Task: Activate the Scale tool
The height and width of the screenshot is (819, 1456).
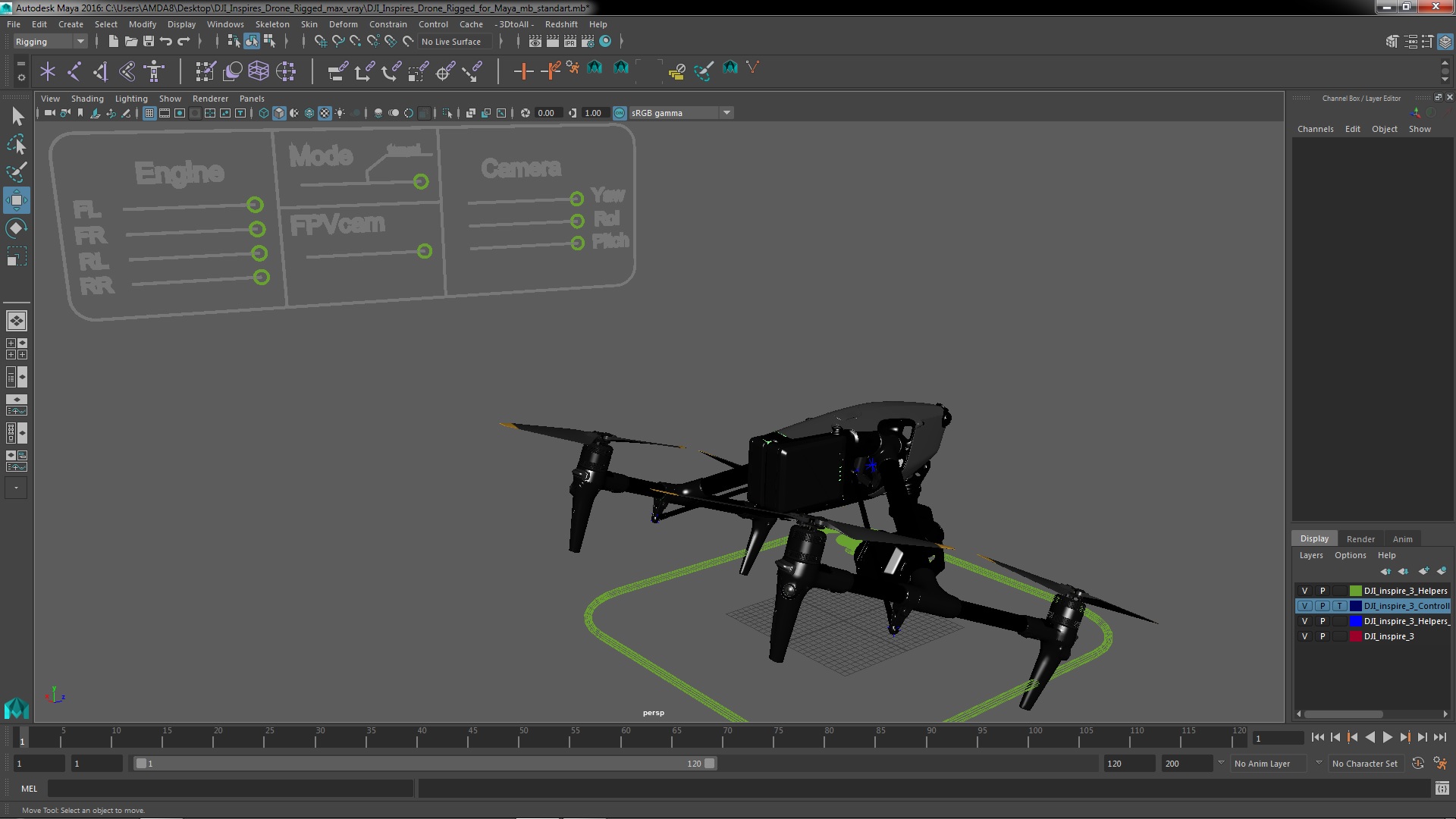Action: pos(17,256)
